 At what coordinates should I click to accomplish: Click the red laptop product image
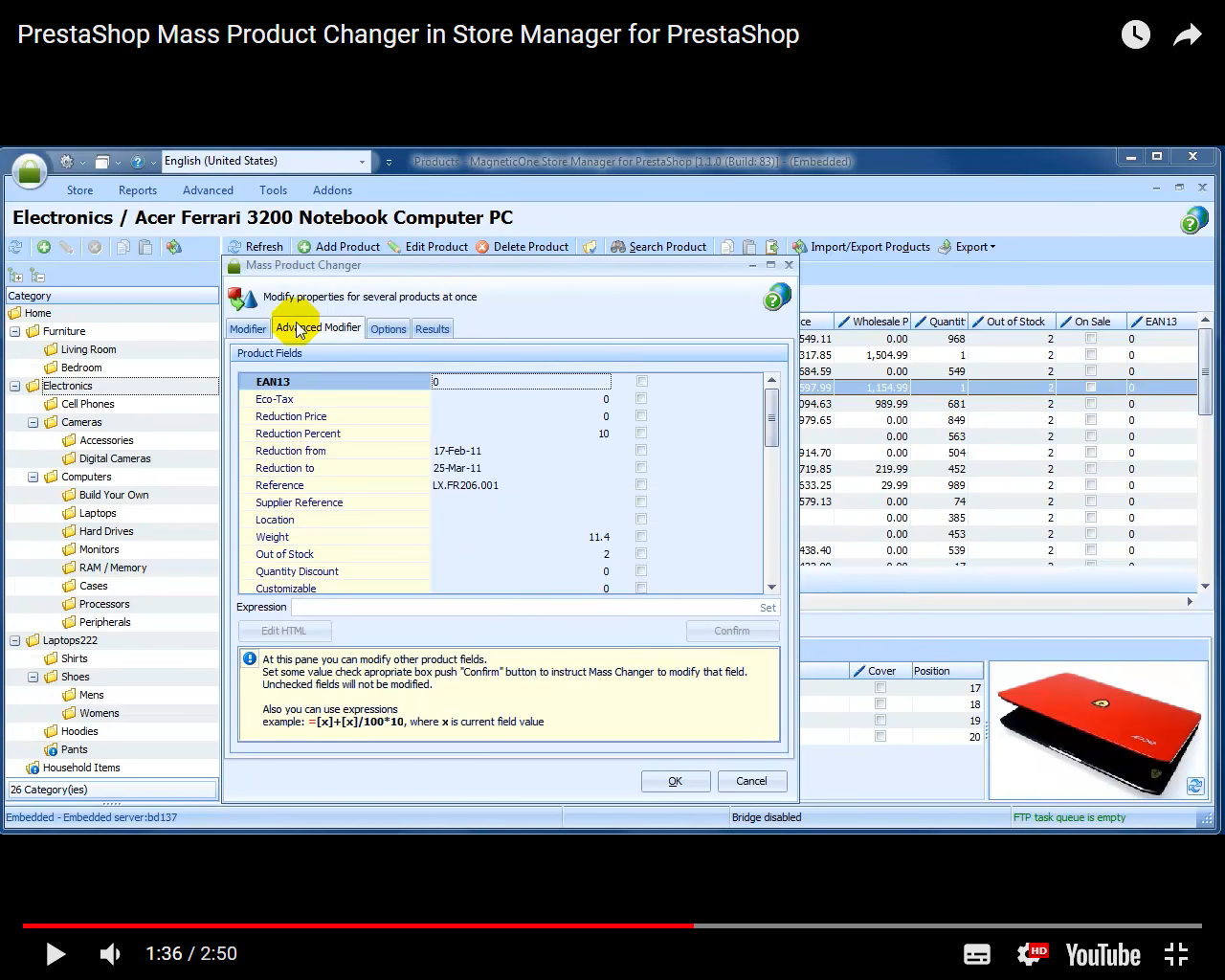pyautogui.click(x=1098, y=729)
